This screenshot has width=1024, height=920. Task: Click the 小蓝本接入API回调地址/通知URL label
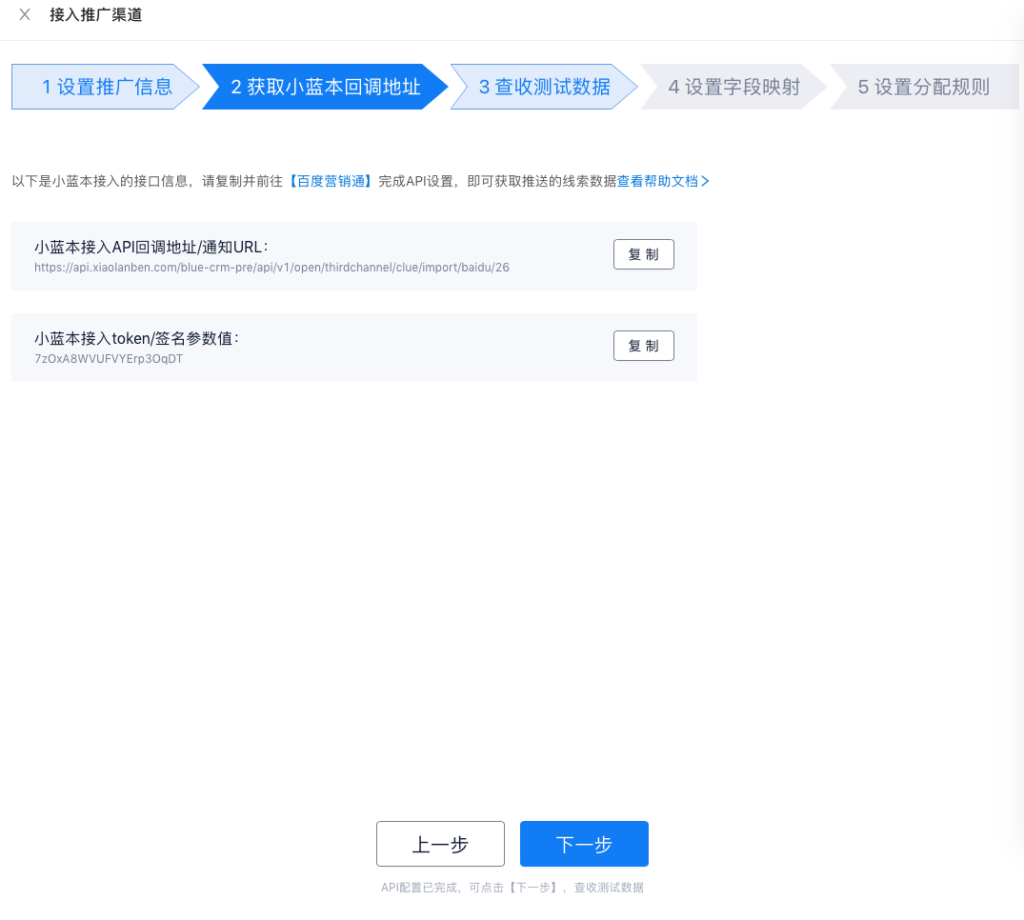click(151, 247)
